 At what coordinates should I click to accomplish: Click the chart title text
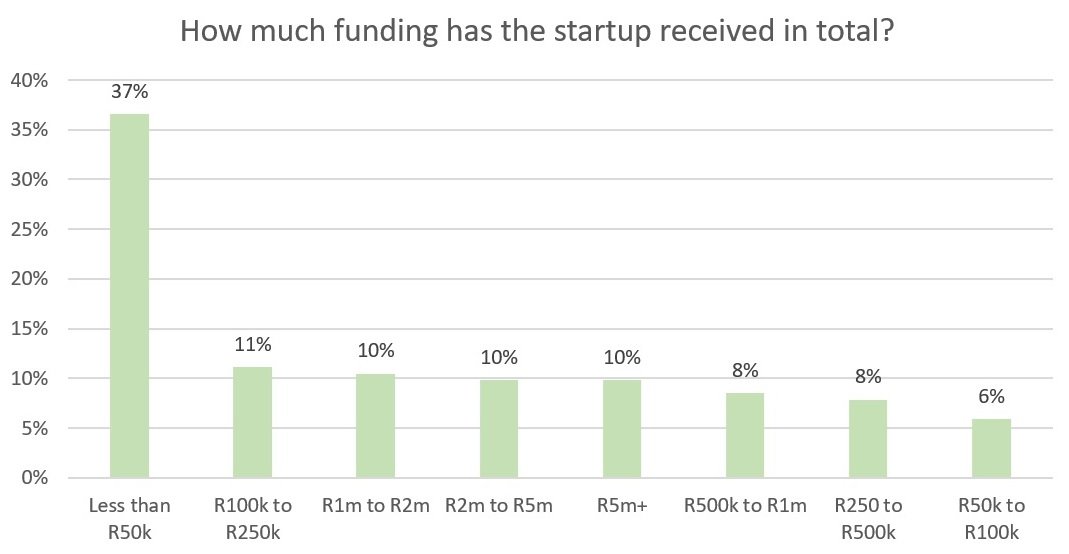[x=537, y=31]
